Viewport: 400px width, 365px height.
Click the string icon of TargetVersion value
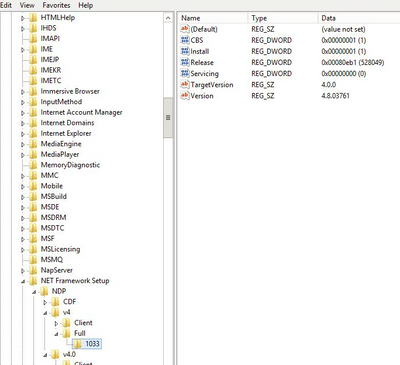(x=185, y=84)
